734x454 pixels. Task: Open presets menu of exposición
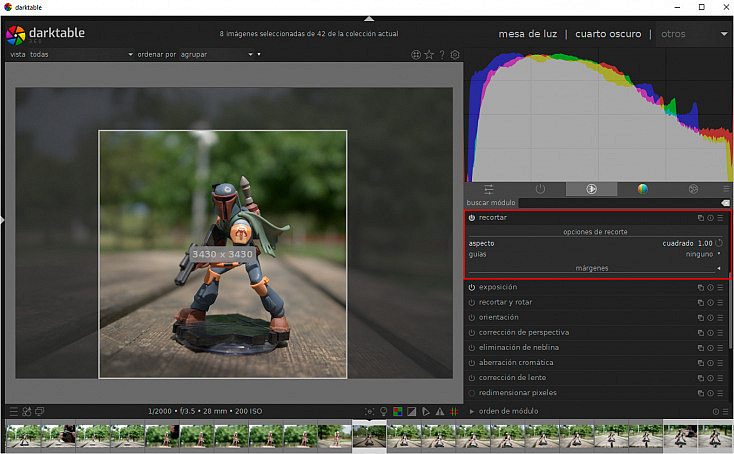click(720, 288)
